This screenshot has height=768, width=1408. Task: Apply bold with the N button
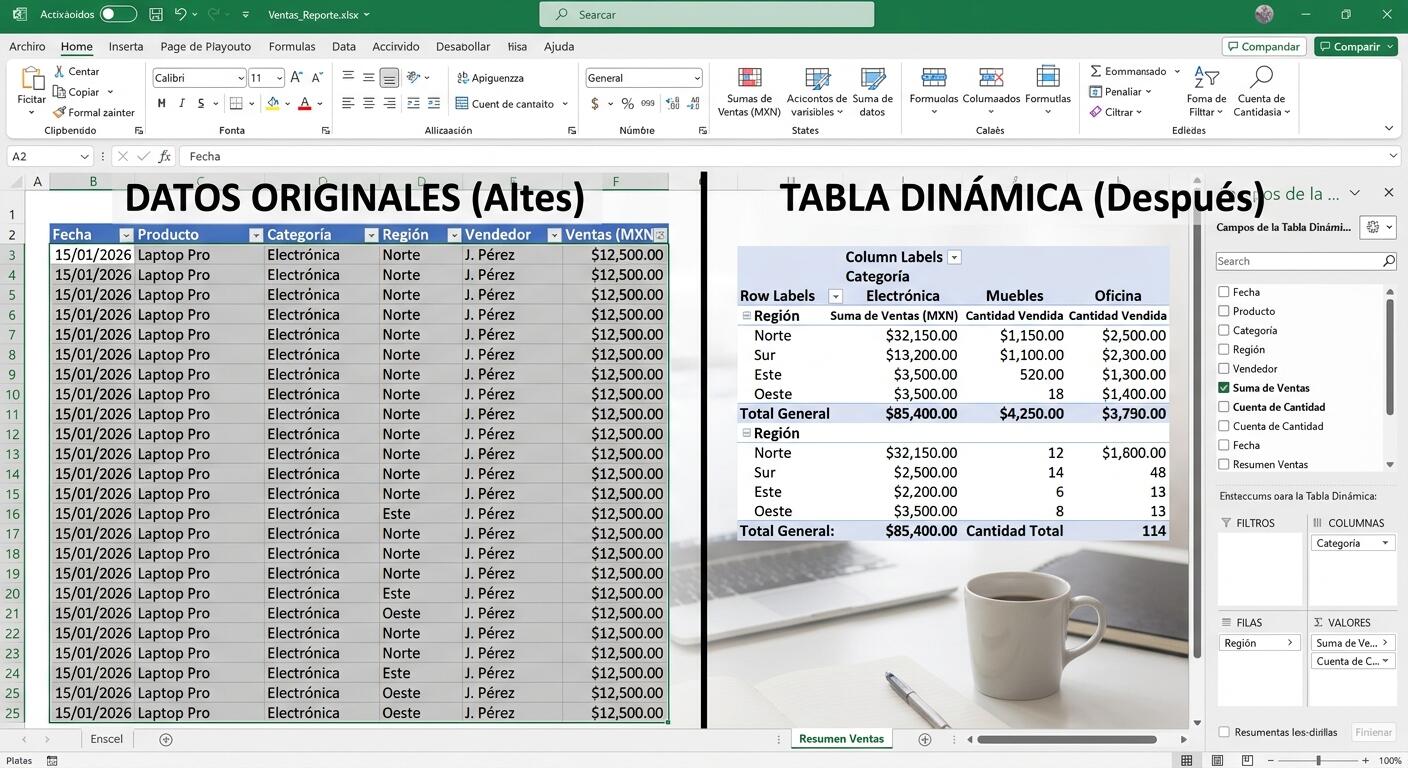pyautogui.click(x=161, y=103)
